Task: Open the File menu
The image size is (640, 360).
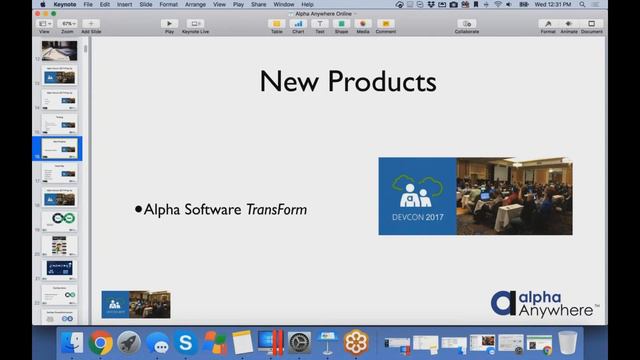Action: click(88, 4)
